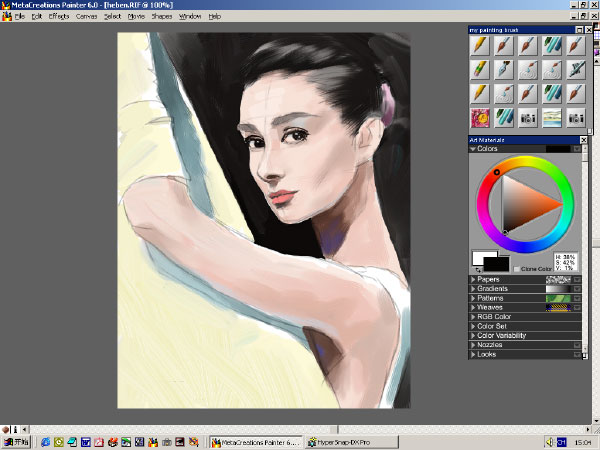The height and width of the screenshot is (450, 600).
Task: Select the yellow pencil in the third brush row
Action: click(x=480, y=94)
